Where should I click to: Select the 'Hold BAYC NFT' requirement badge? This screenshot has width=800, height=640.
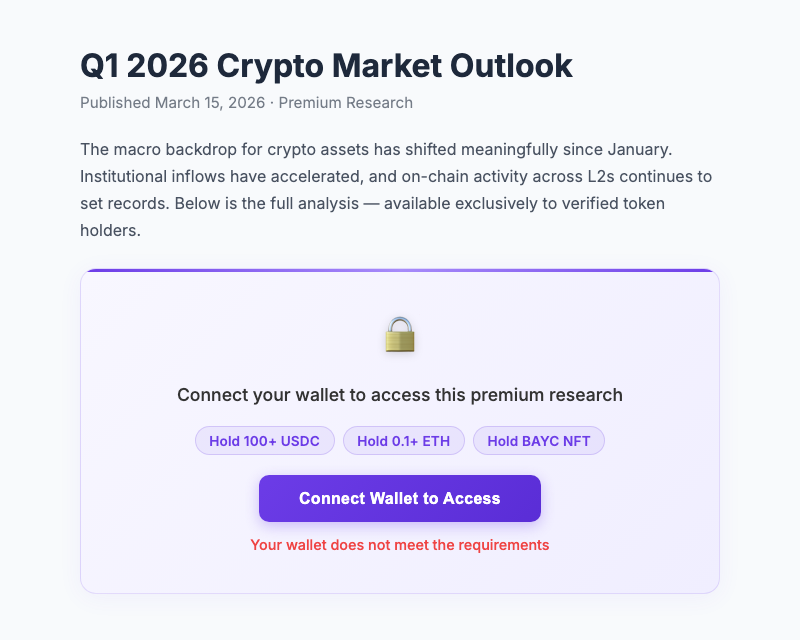pos(539,440)
